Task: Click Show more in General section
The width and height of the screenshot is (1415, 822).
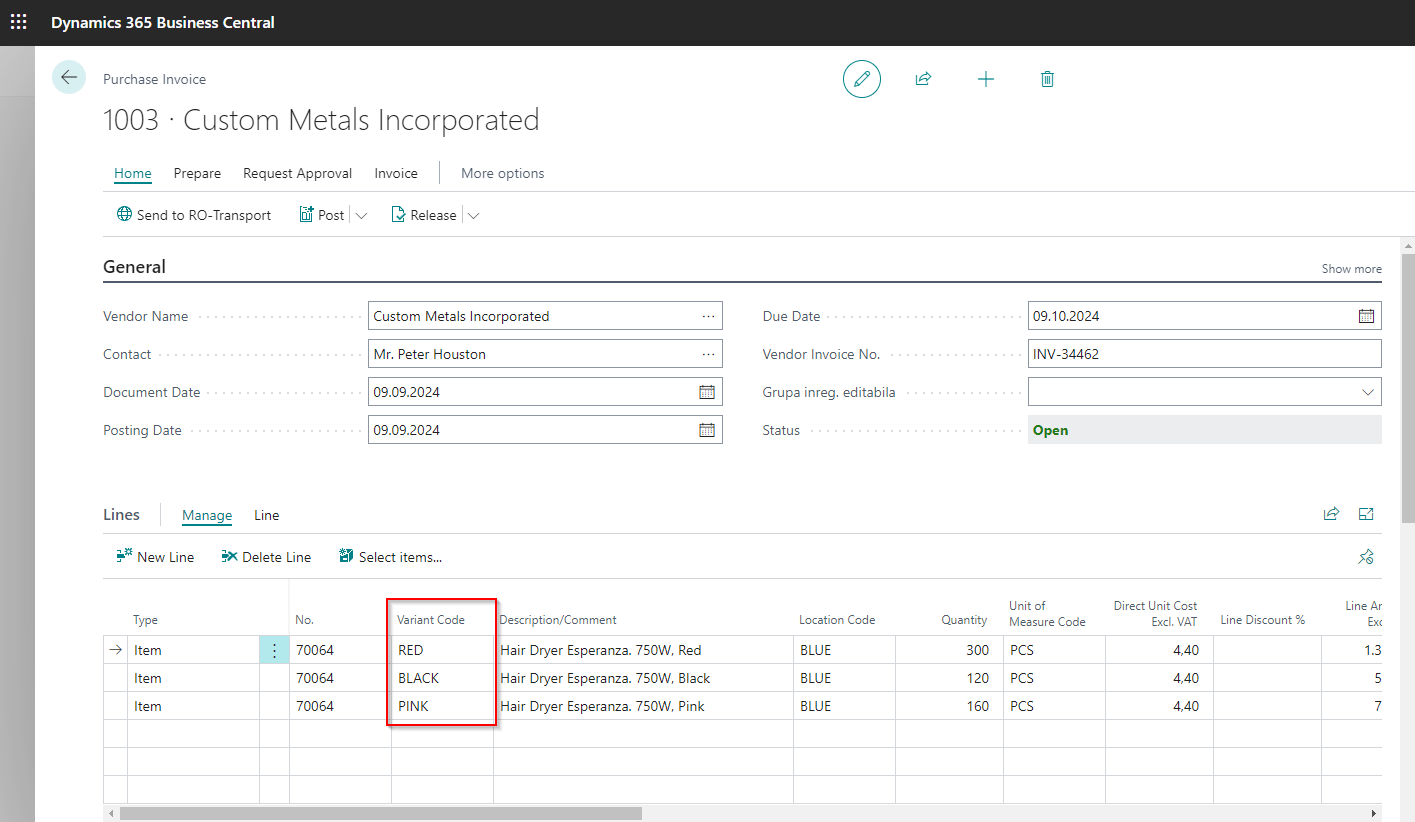Action: click(x=1352, y=268)
